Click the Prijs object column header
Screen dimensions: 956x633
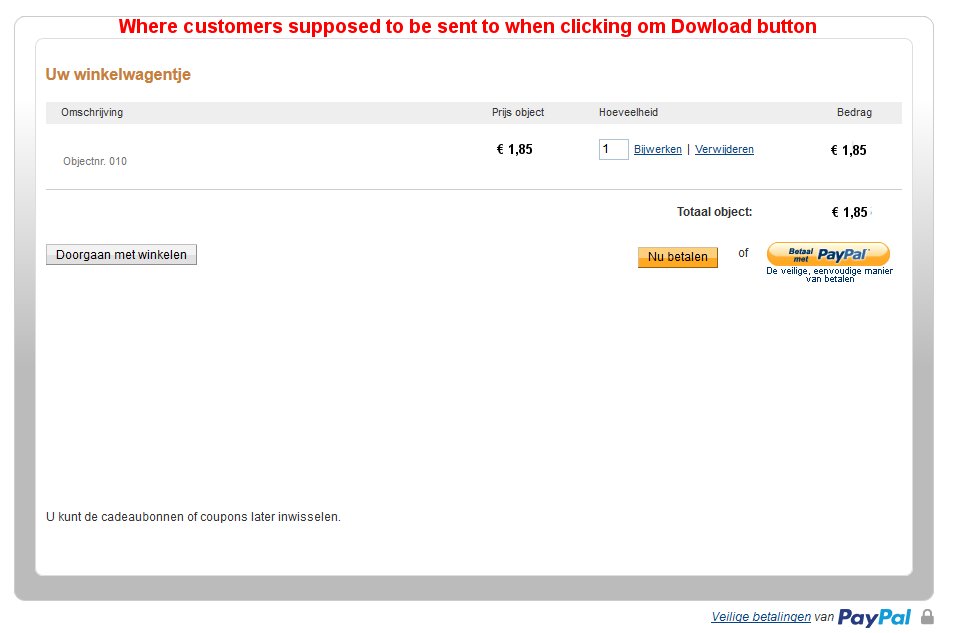pos(518,112)
